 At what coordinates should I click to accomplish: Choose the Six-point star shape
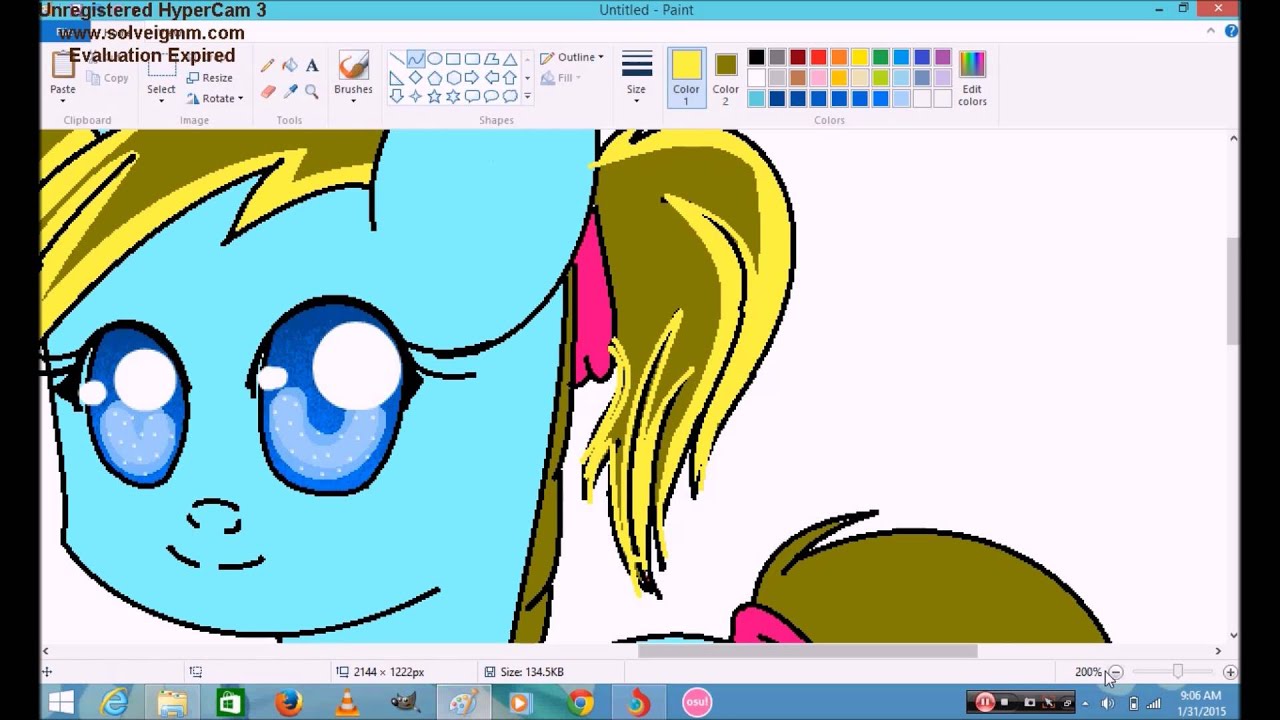click(x=453, y=96)
